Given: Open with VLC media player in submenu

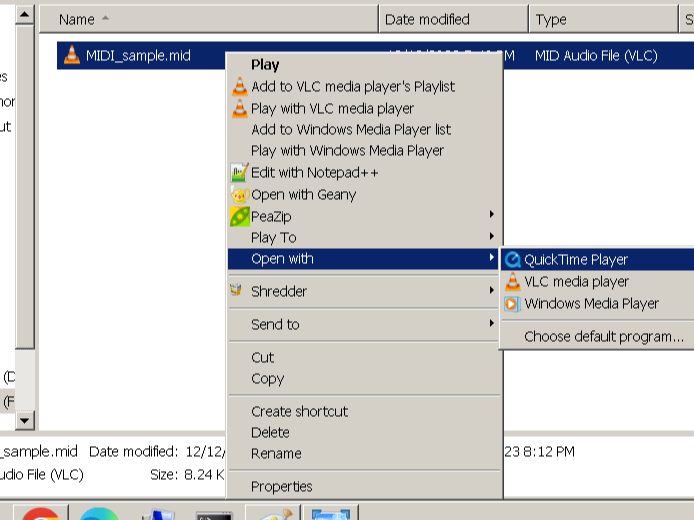Looking at the screenshot, I should (598, 281).
